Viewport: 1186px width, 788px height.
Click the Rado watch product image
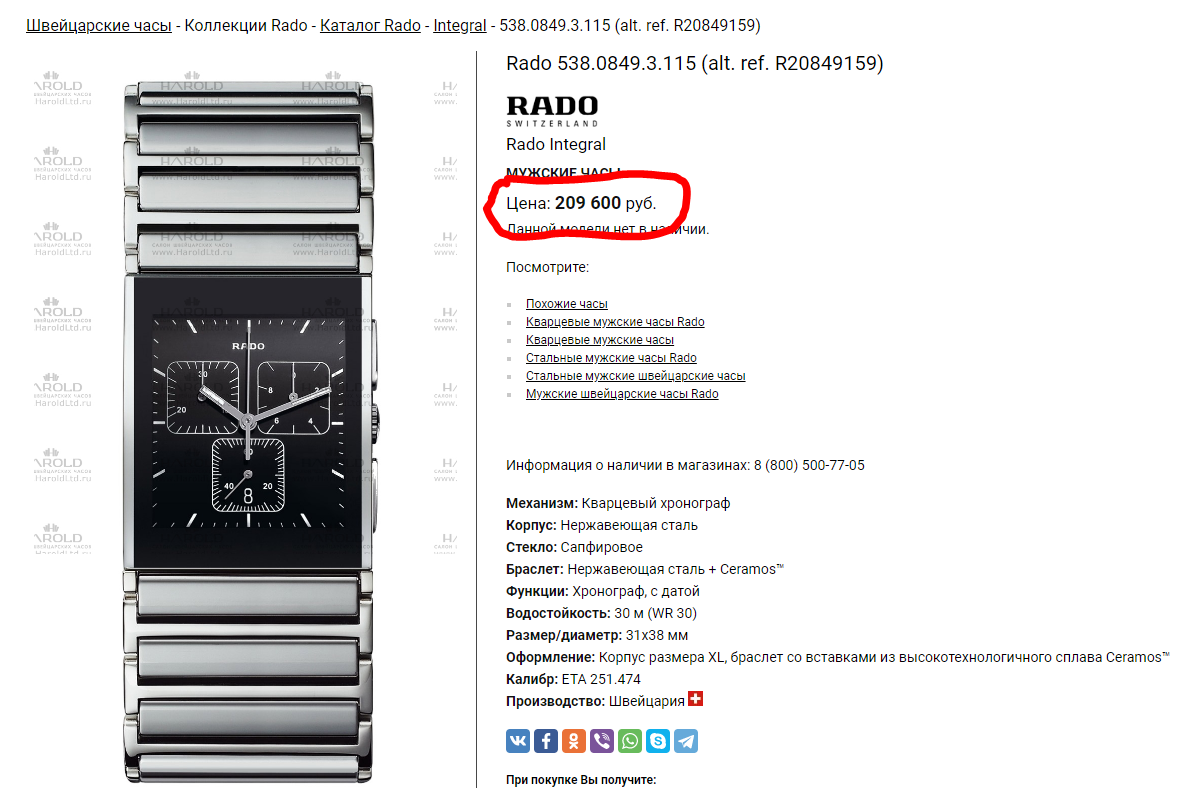point(249,427)
